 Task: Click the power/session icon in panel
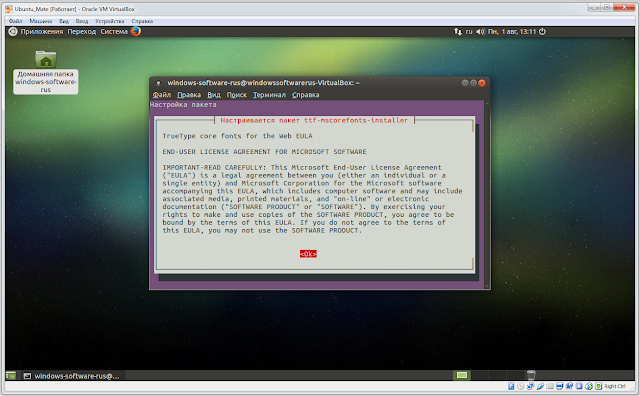542,31
